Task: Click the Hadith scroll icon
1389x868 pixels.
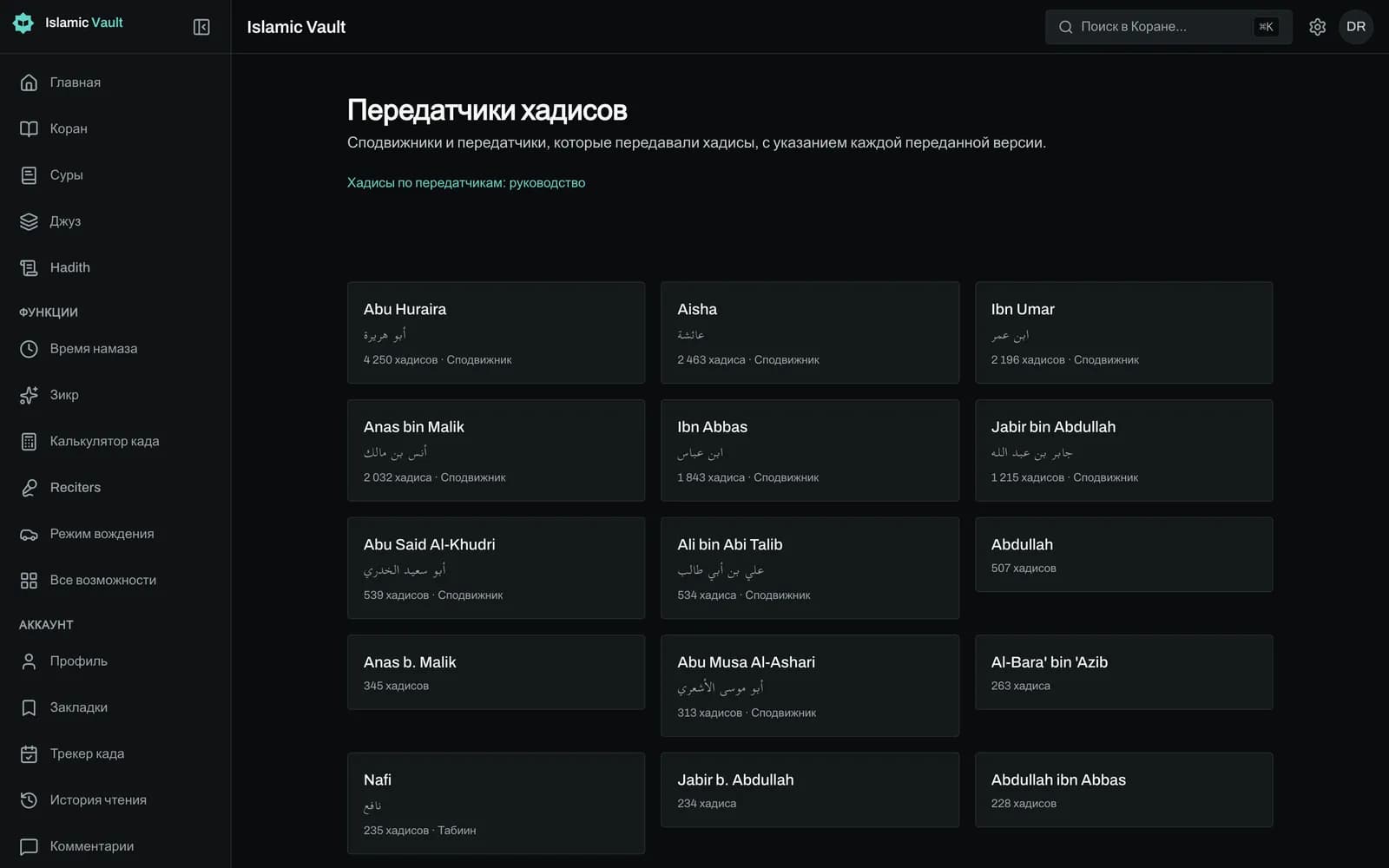Action: tap(29, 267)
